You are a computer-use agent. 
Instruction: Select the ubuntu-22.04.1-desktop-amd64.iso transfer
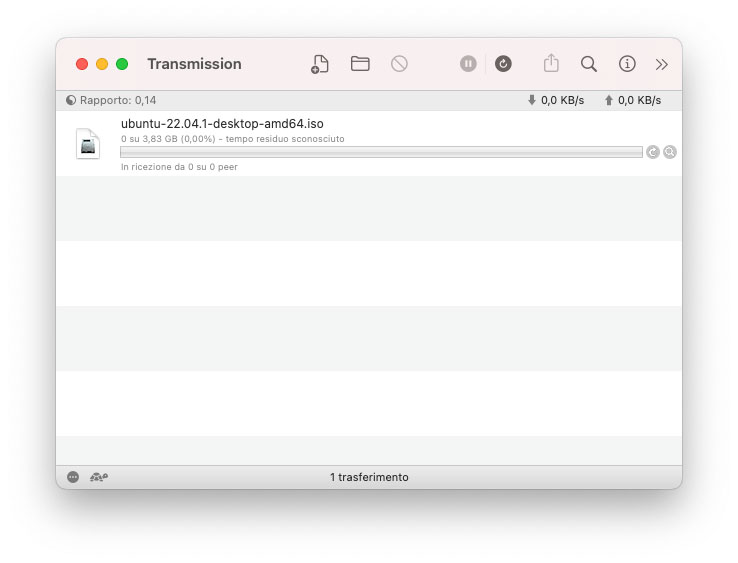click(369, 144)
